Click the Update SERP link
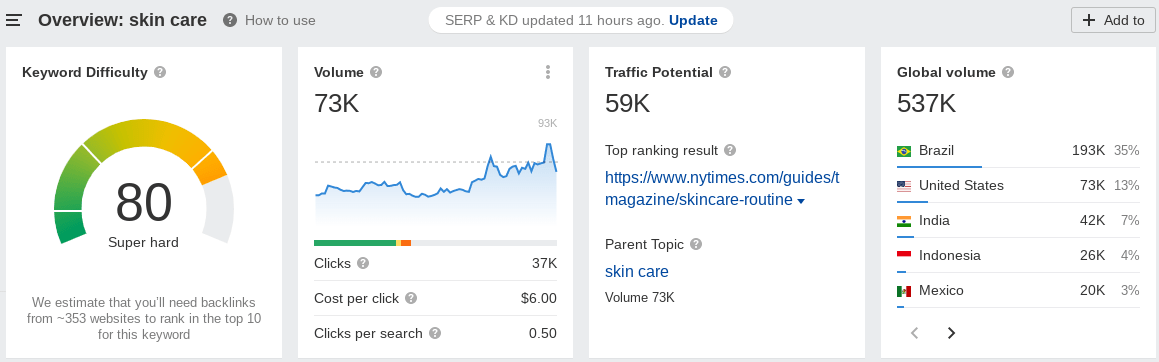The width and height of the screenshot is (1159, 362). point(693,21)
